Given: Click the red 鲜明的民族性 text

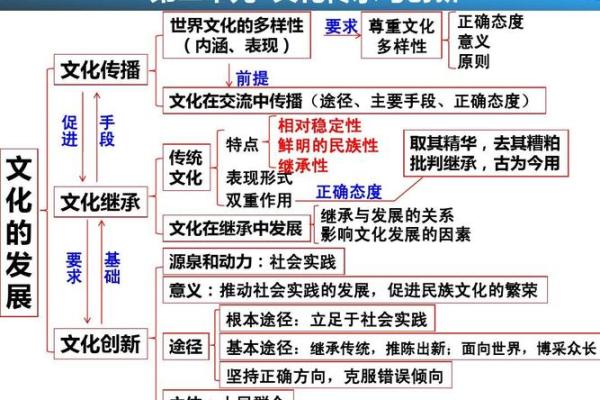Looking at the screenshot, I should (328, 145).
